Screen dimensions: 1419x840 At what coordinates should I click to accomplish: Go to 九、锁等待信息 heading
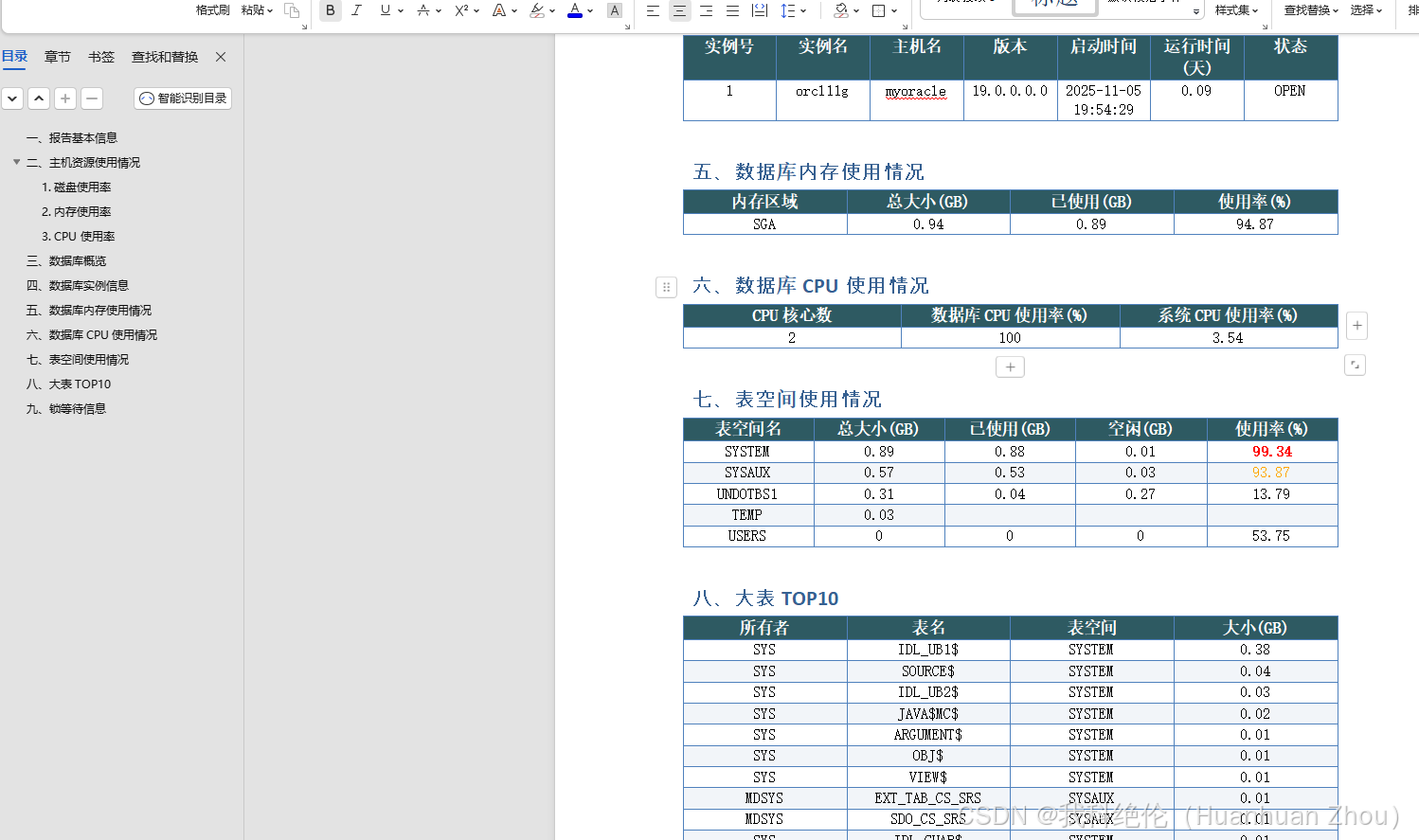pos(66,409)
